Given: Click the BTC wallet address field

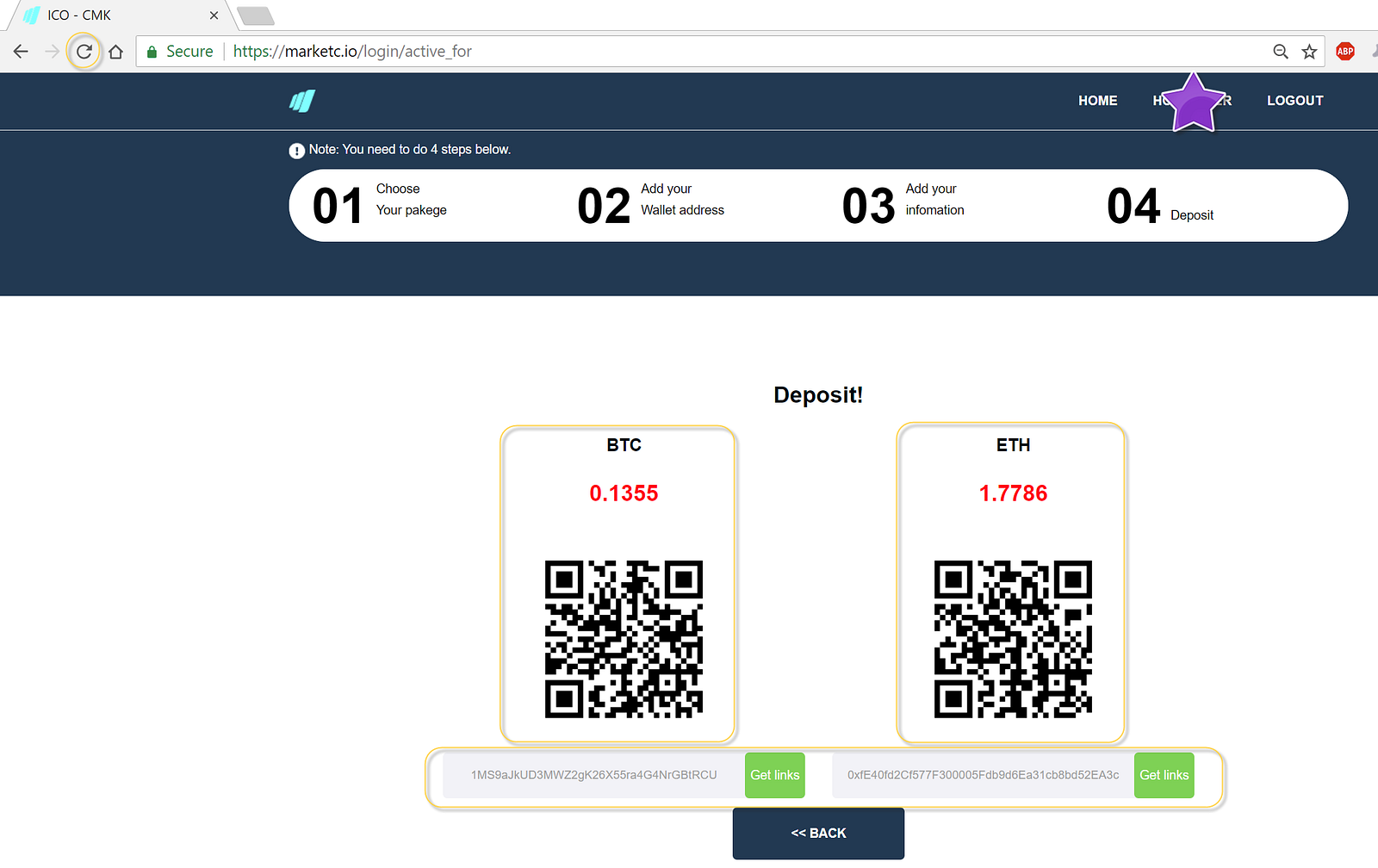Looking at the screenshot, I should pos(594,775).
